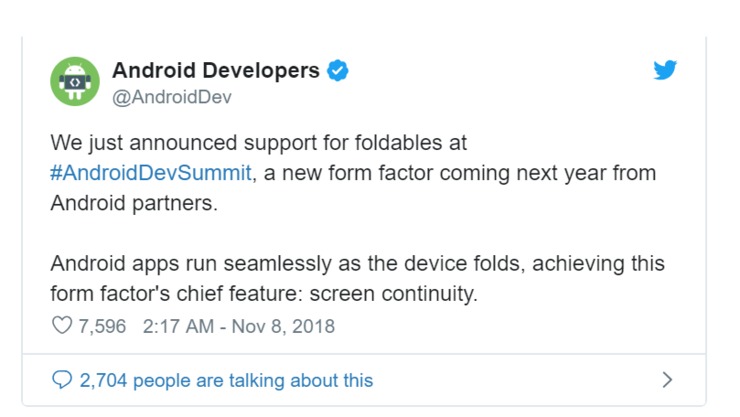Open the Android Developers display name
The width and height of the screenshot is (740, 417).
point(216,70)
